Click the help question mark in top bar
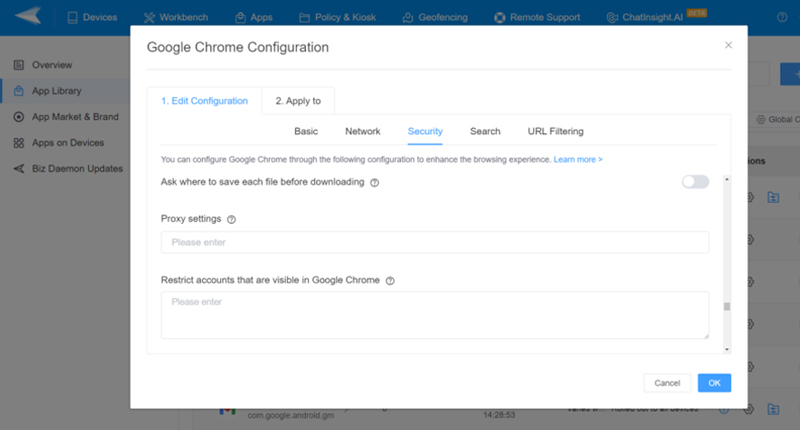 782,17
